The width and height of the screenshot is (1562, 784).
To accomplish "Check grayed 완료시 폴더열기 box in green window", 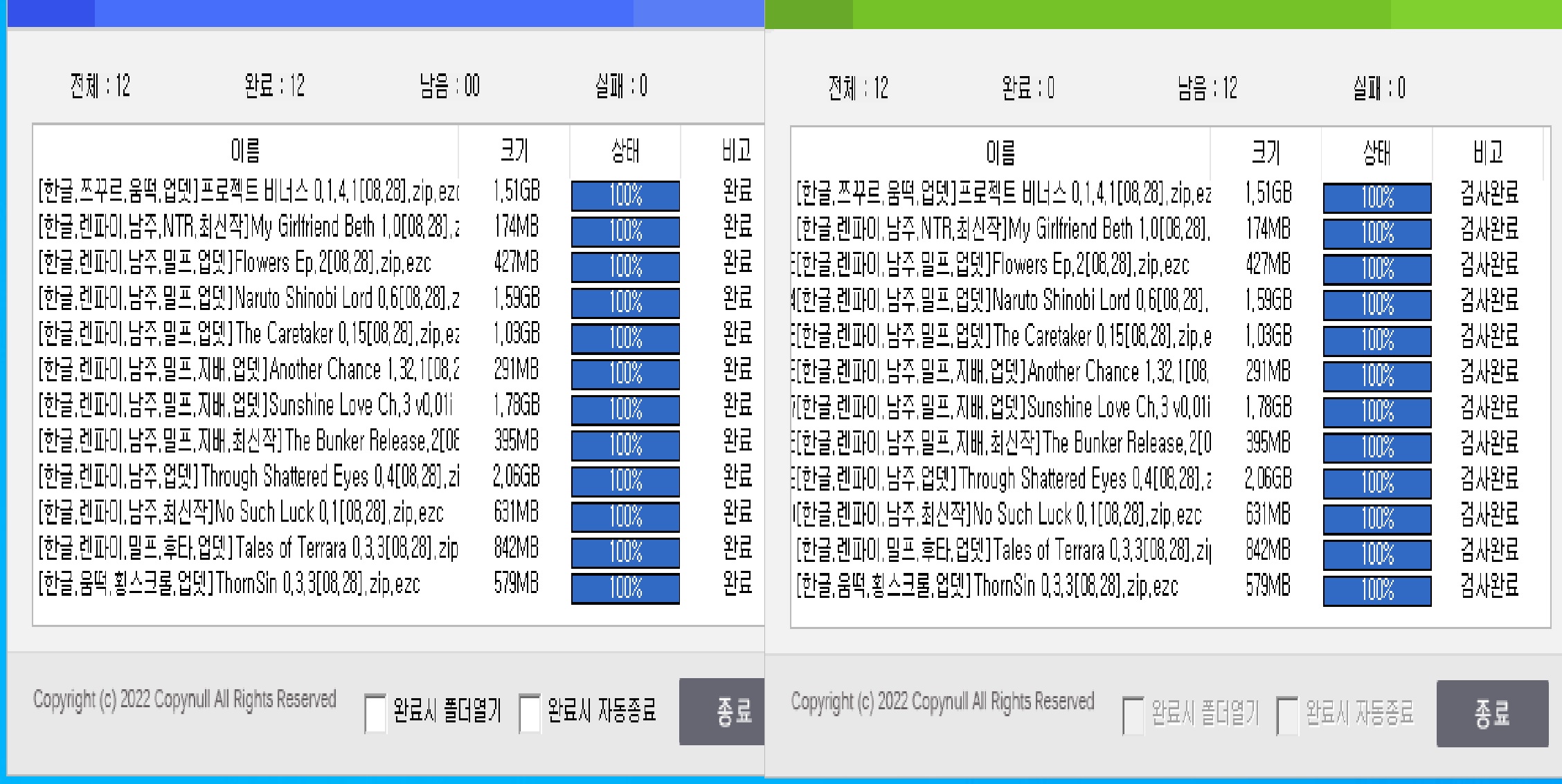I will coord(1133,715).
